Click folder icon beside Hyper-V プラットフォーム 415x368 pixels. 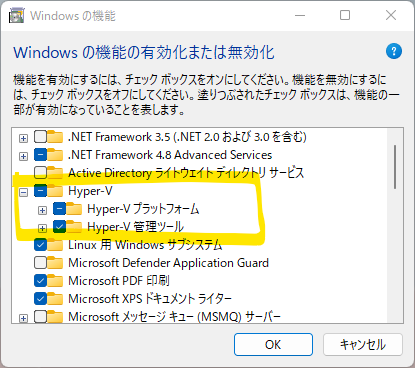[x=74, y=209]
